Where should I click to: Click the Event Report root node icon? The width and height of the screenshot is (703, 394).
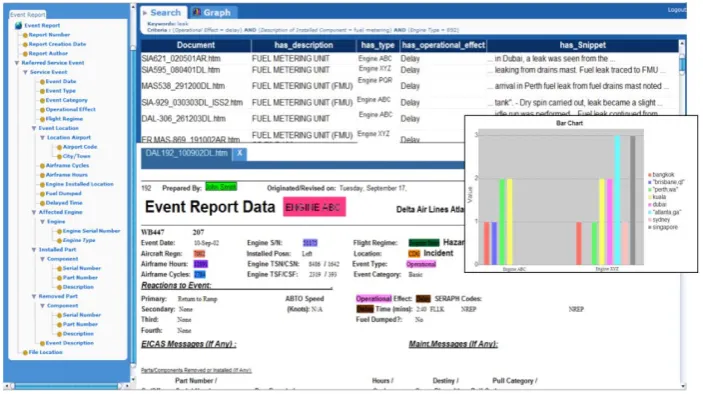coord(18,26)
